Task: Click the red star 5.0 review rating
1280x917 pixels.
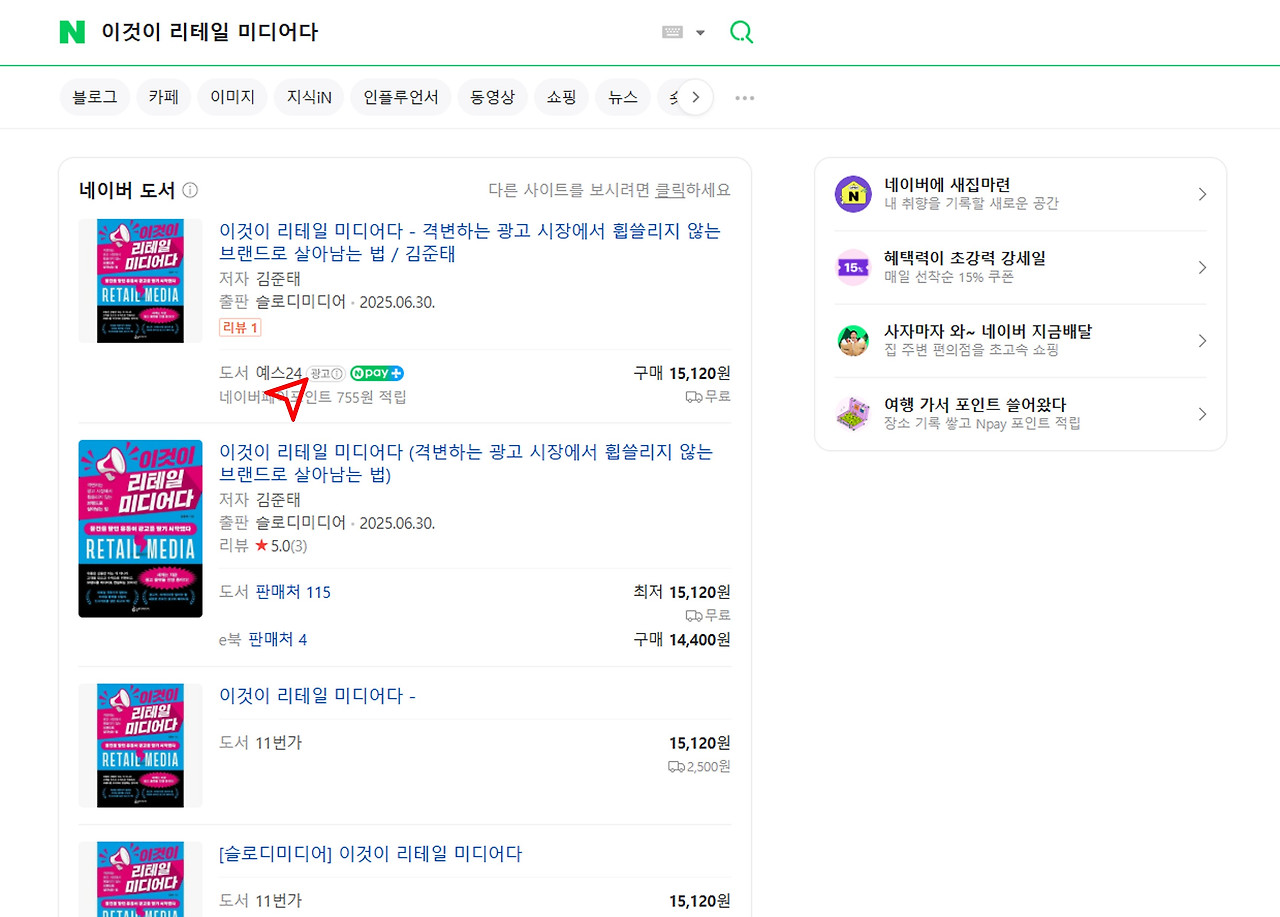Action: pos(281,547)
